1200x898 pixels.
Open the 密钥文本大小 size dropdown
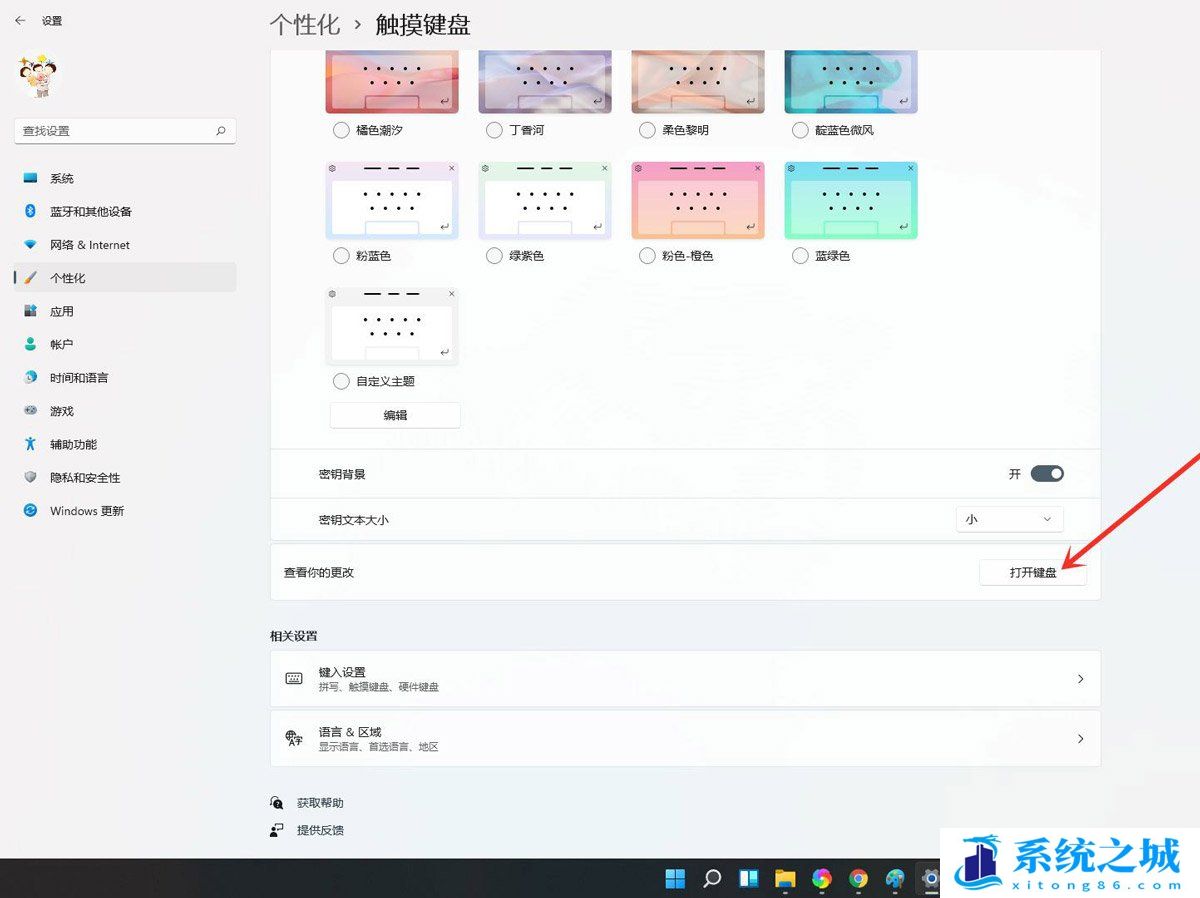coord(1009,519)
